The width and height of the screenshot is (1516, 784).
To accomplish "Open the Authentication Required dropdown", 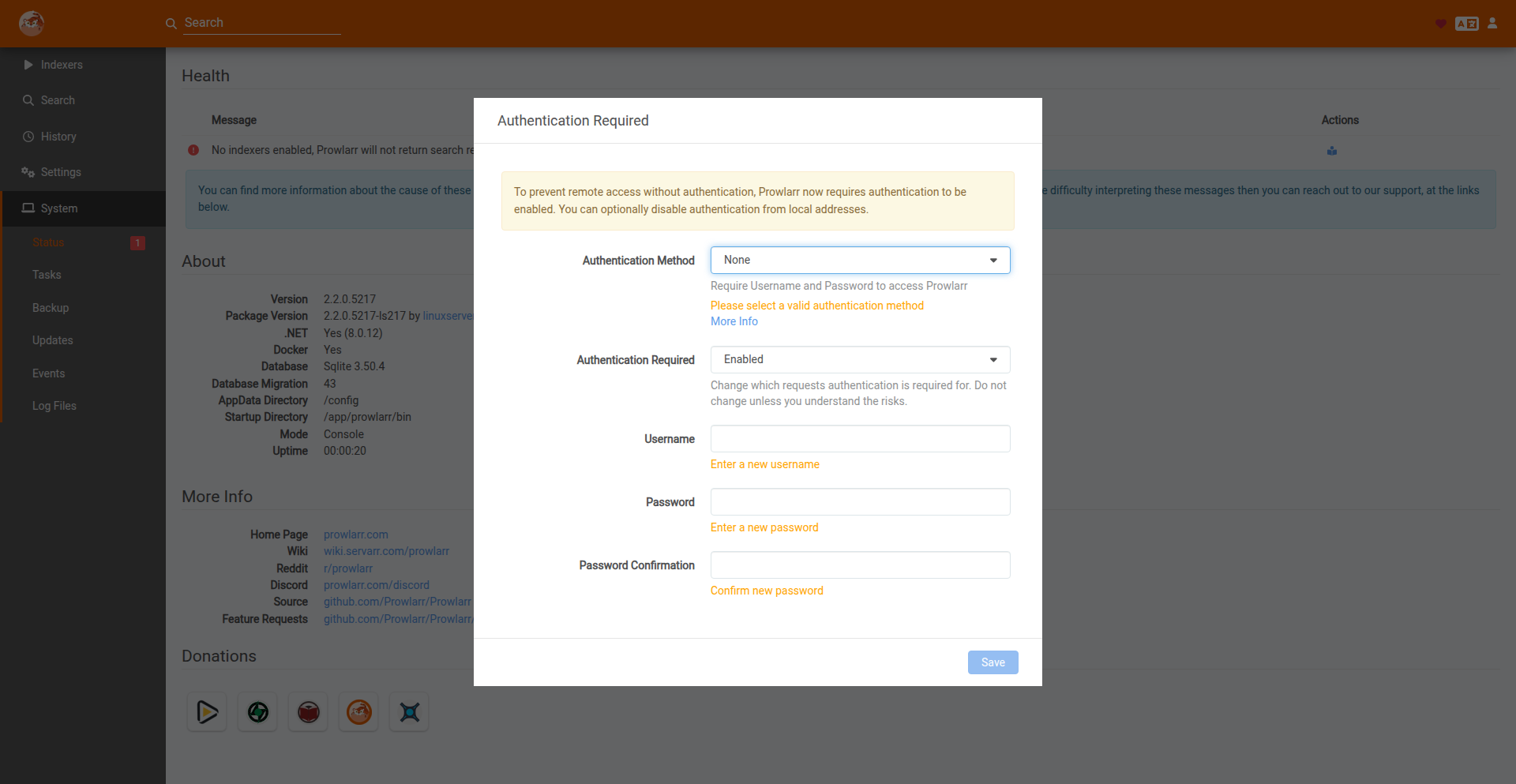I will coord(860,360).
